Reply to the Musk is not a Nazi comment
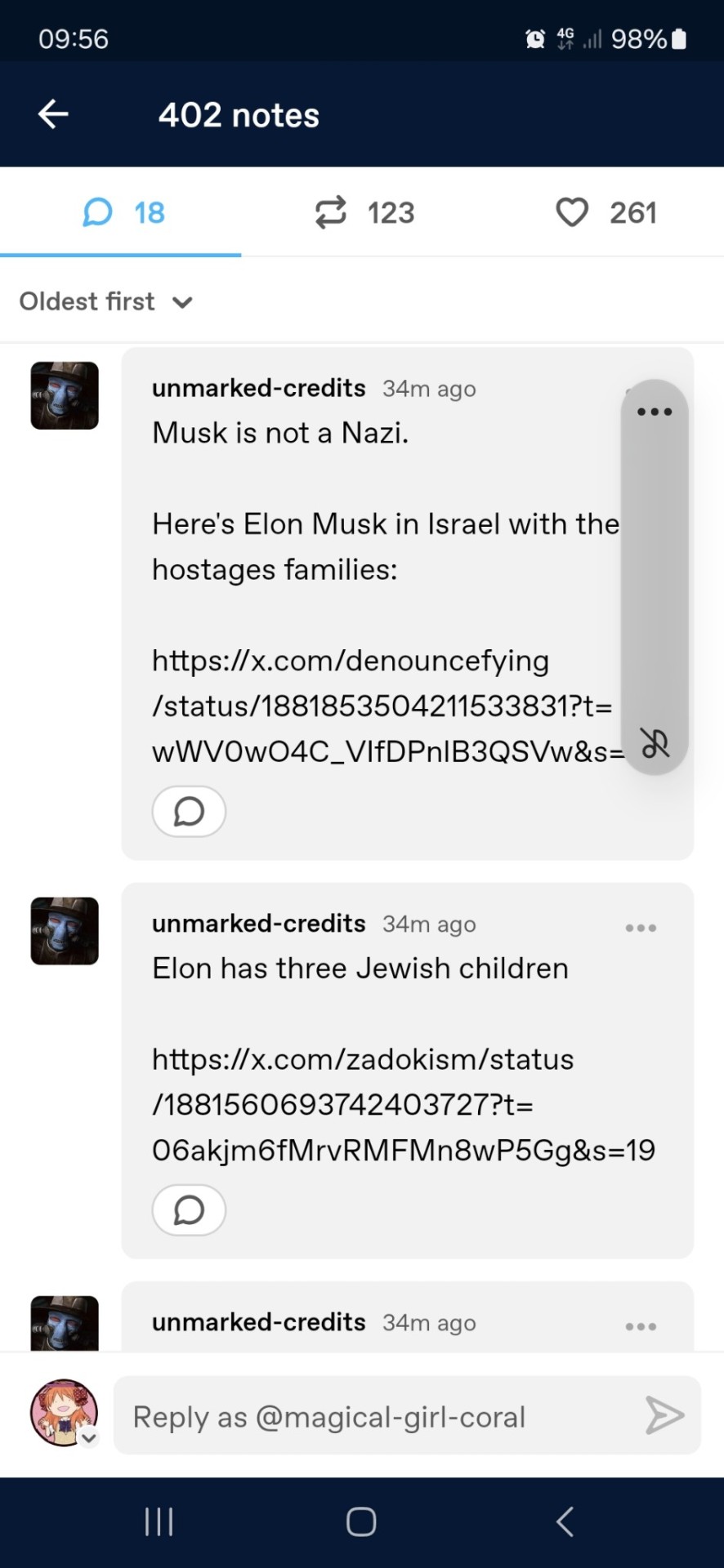 [x=189, y=812]
